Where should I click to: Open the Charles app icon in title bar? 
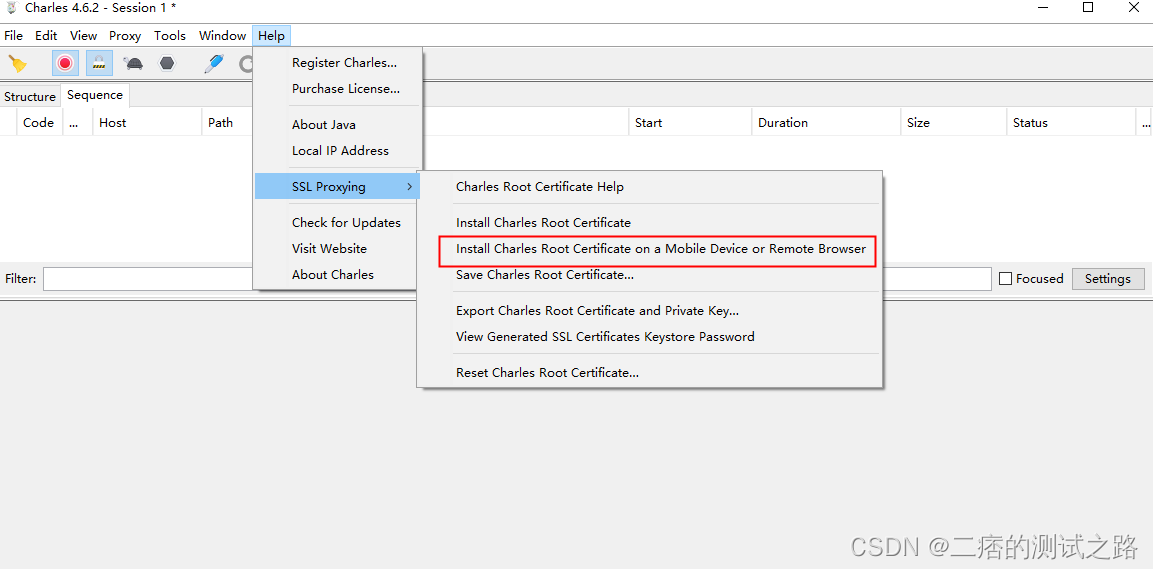pyautogui.click(x=11, y=8)
